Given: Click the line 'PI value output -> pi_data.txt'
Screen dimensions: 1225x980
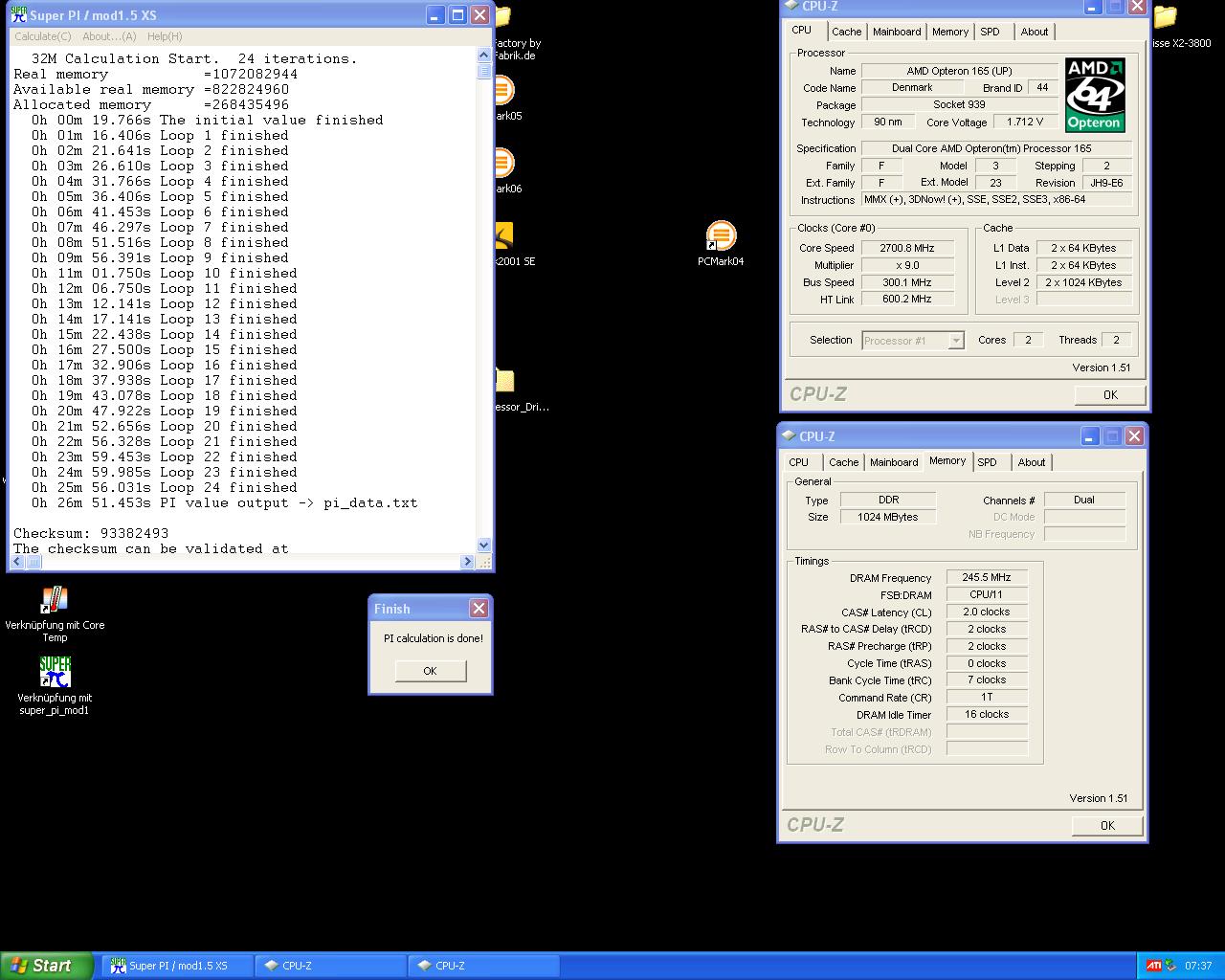Looking at the screenshot, I should tap(288, 502).
